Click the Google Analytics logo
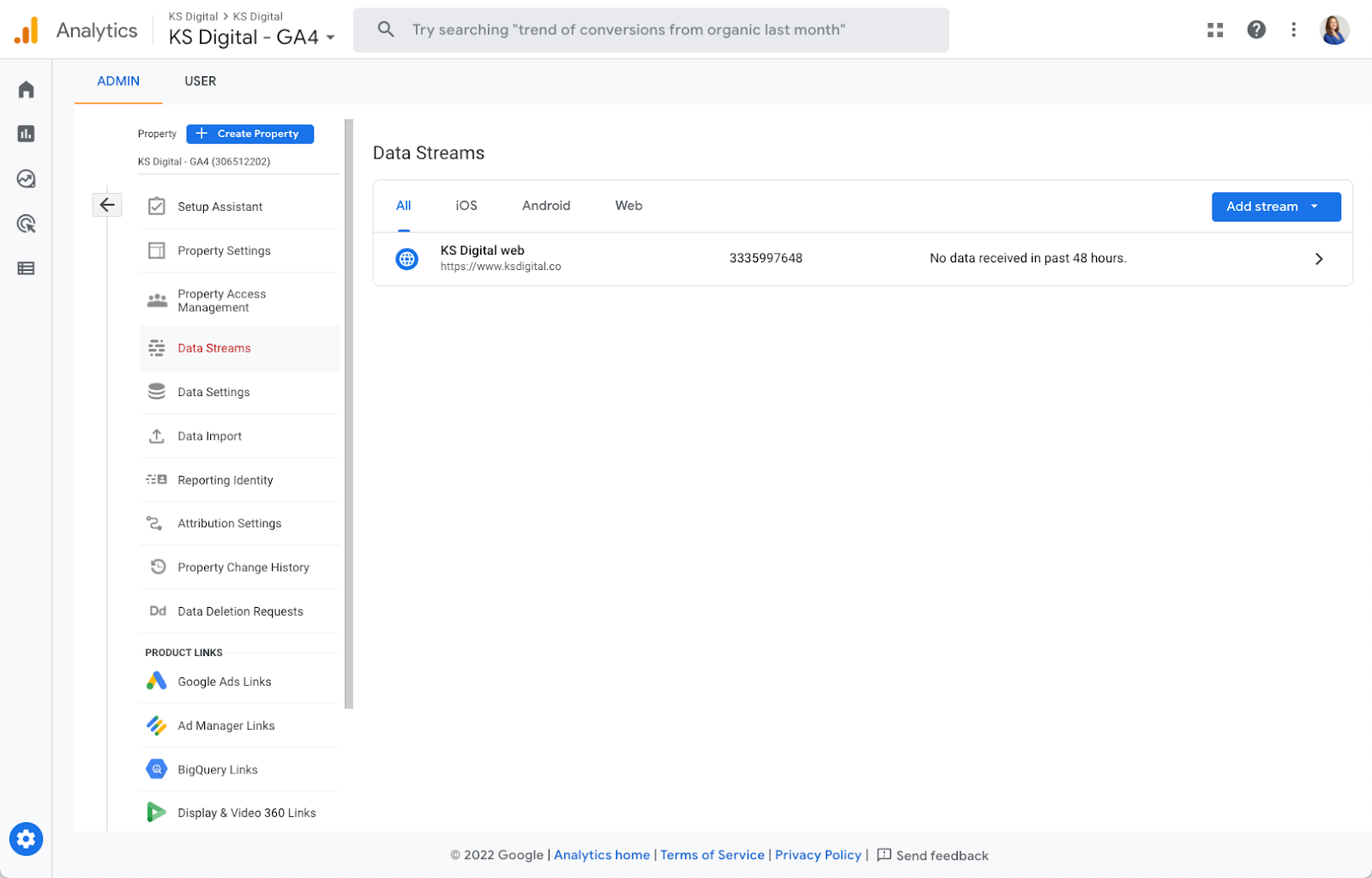 tap(27, 30)
